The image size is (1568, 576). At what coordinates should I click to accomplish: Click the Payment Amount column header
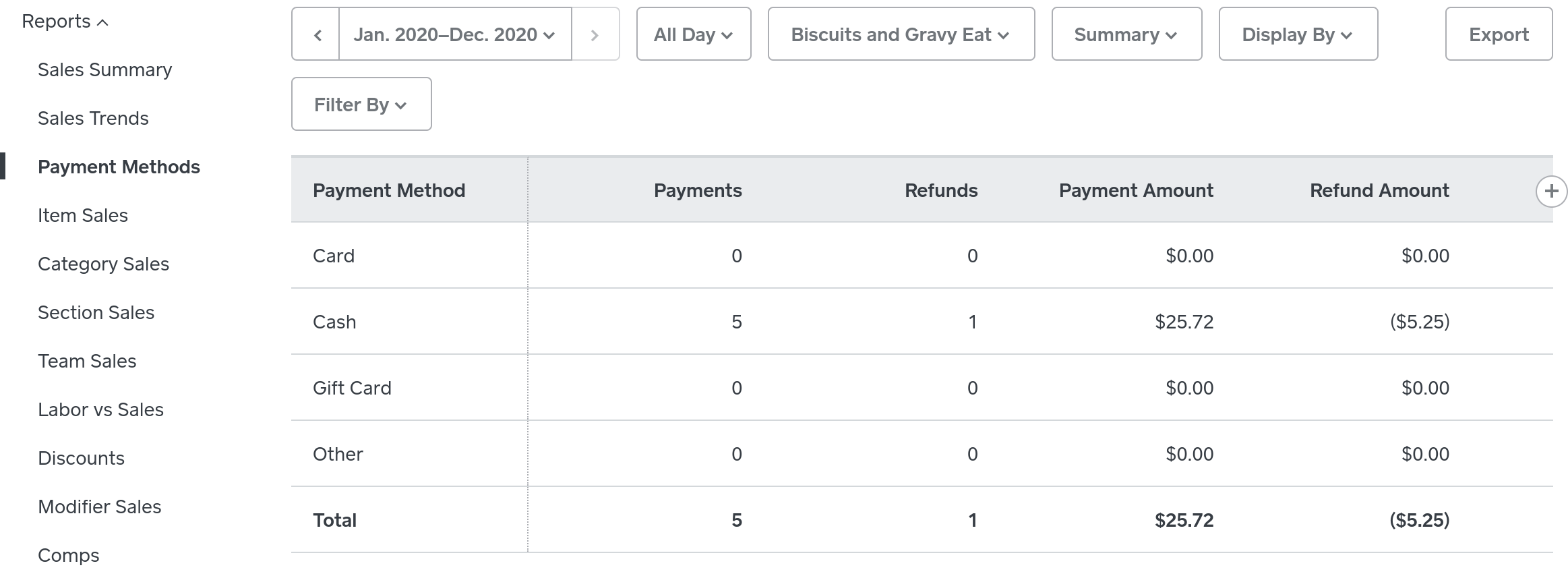1135,191
